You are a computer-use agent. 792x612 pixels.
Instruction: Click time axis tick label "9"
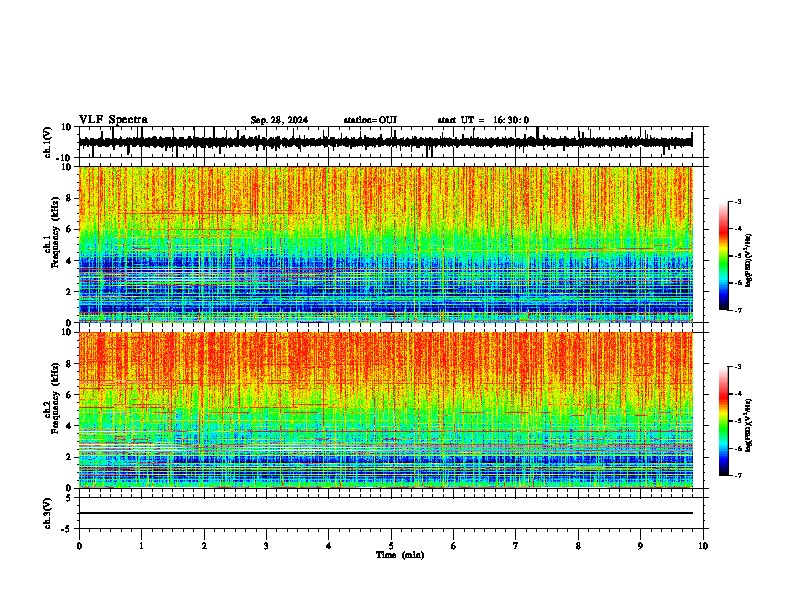tap(640, 546)
